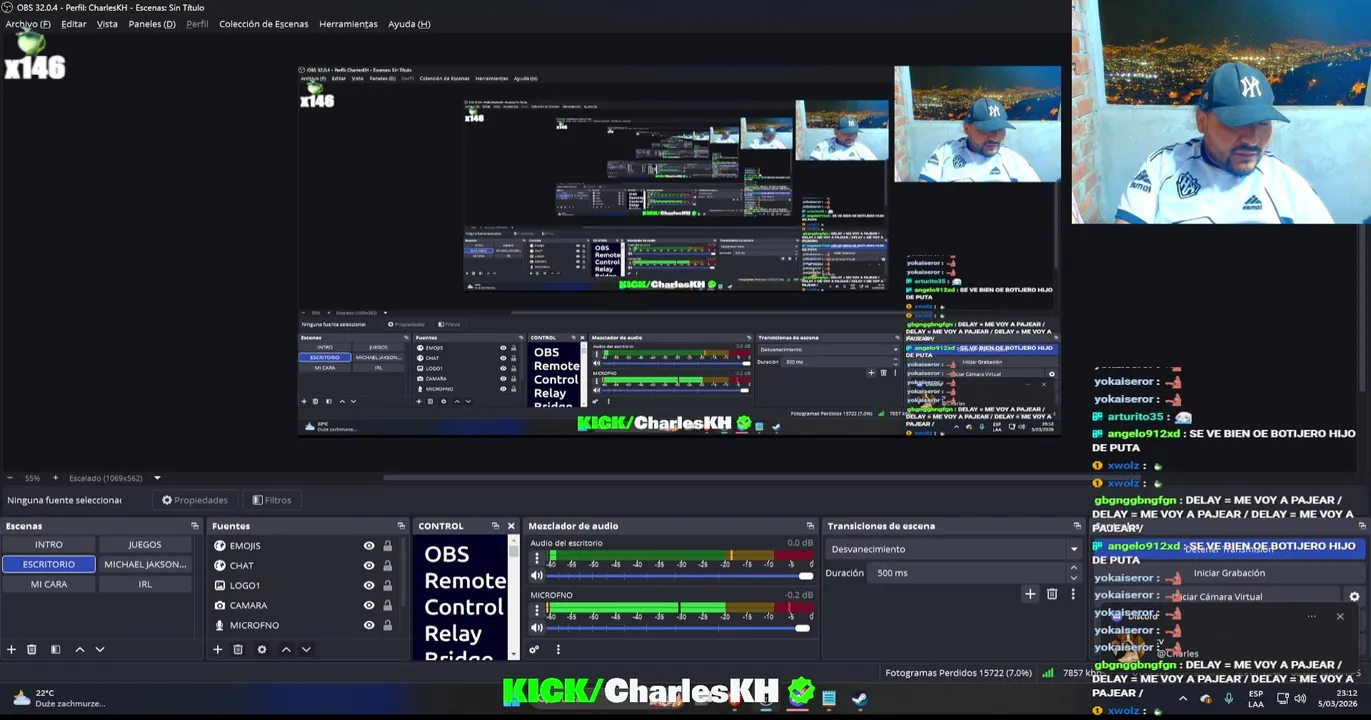
Task: Increase transition duration with up arrow
Action: 1074,568
